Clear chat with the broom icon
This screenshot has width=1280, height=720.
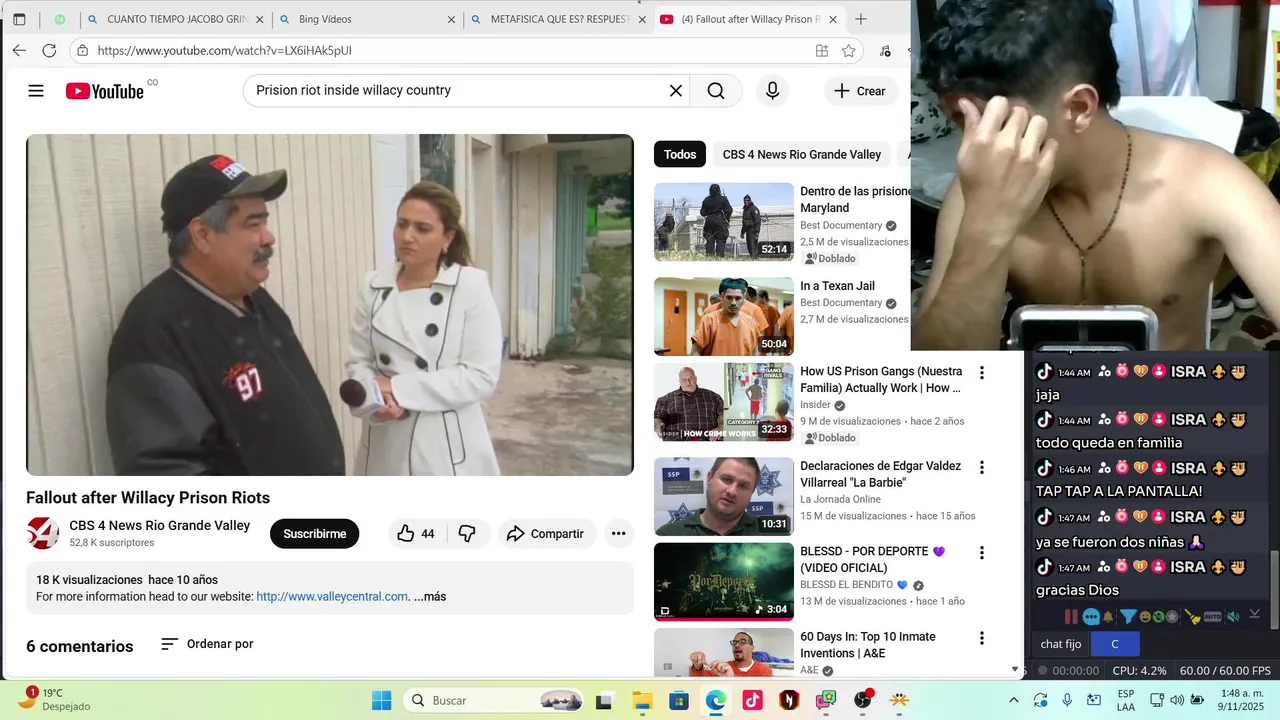[x=1191, y=617]
